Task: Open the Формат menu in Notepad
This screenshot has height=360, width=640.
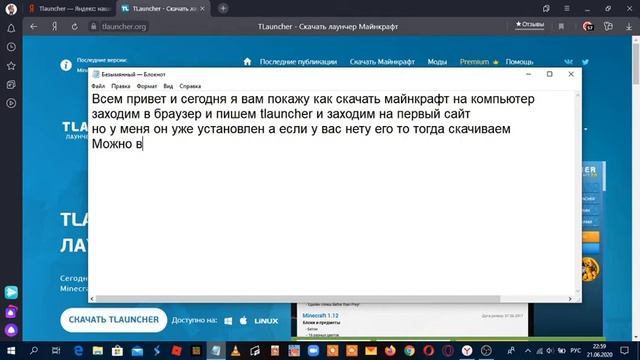Action: [x=147, y=86]
